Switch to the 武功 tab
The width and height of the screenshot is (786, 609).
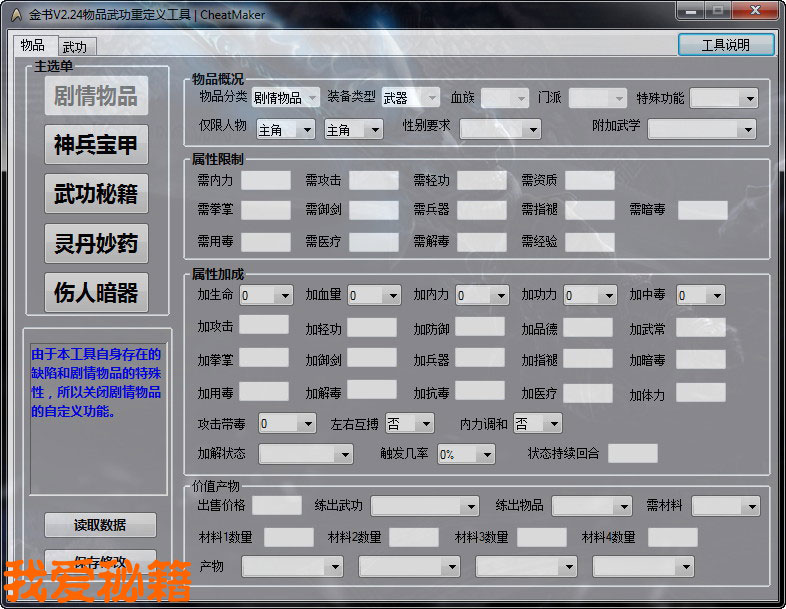point(74,47)
